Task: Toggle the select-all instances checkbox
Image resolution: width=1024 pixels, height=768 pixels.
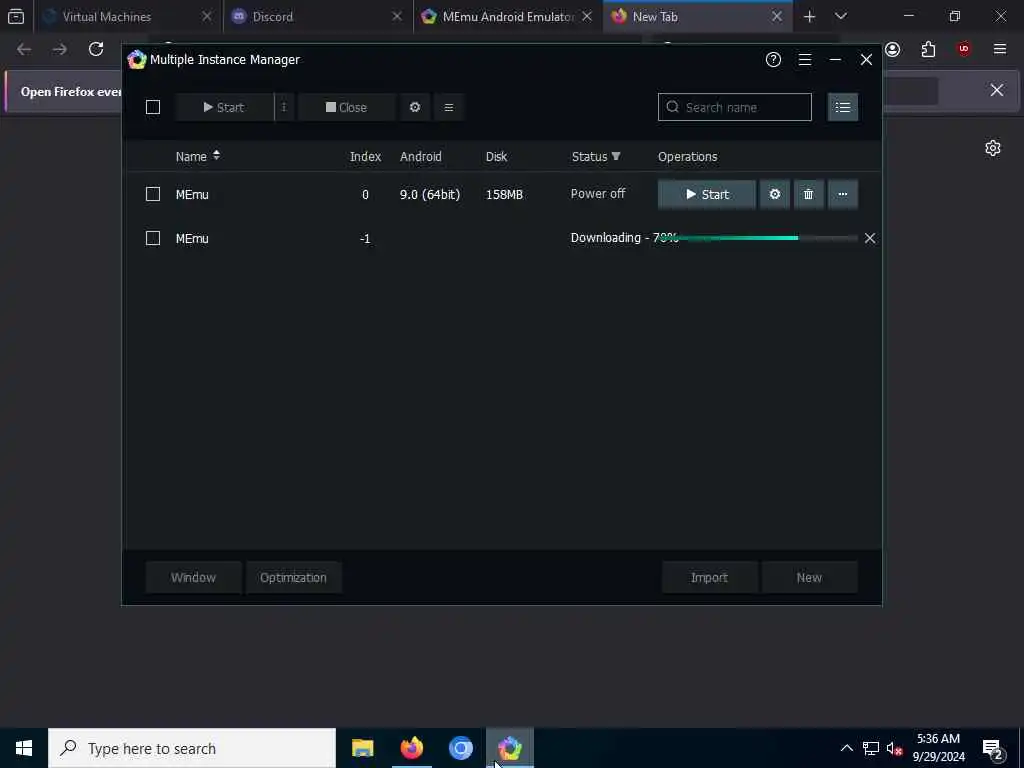Action: tap(153, 107)
